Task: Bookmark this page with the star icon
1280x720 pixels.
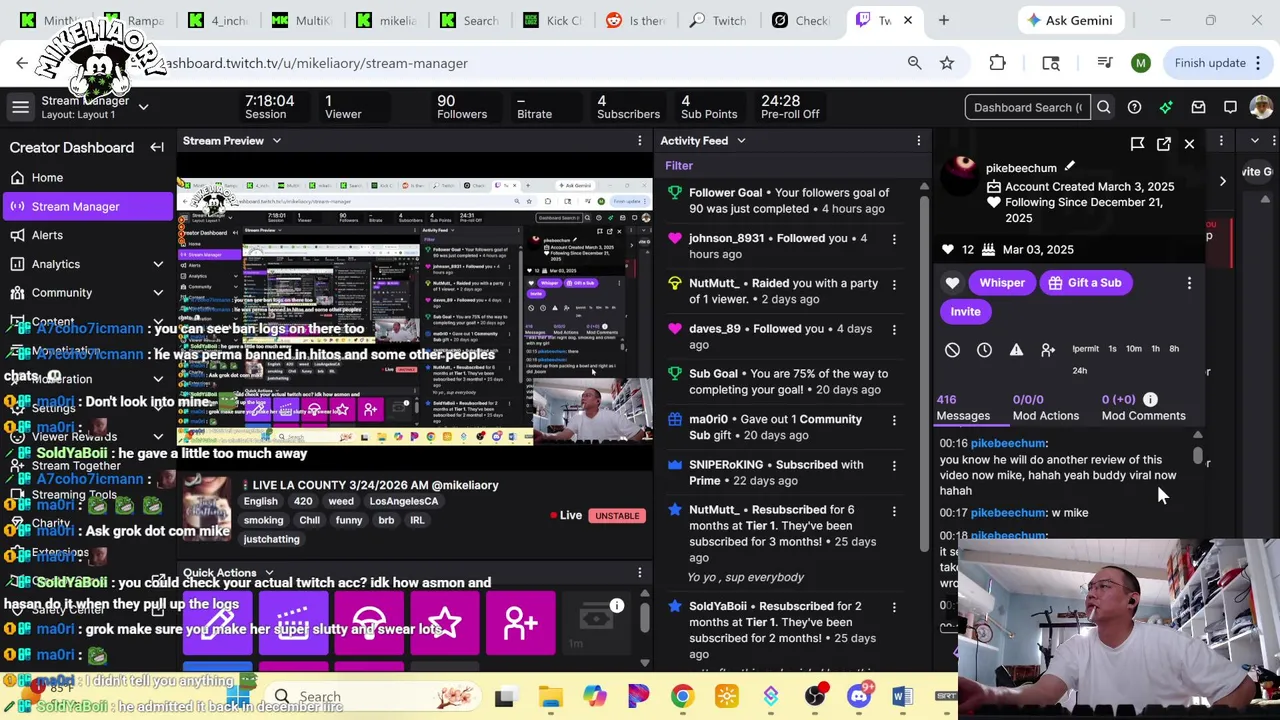Action: [947, 63]
